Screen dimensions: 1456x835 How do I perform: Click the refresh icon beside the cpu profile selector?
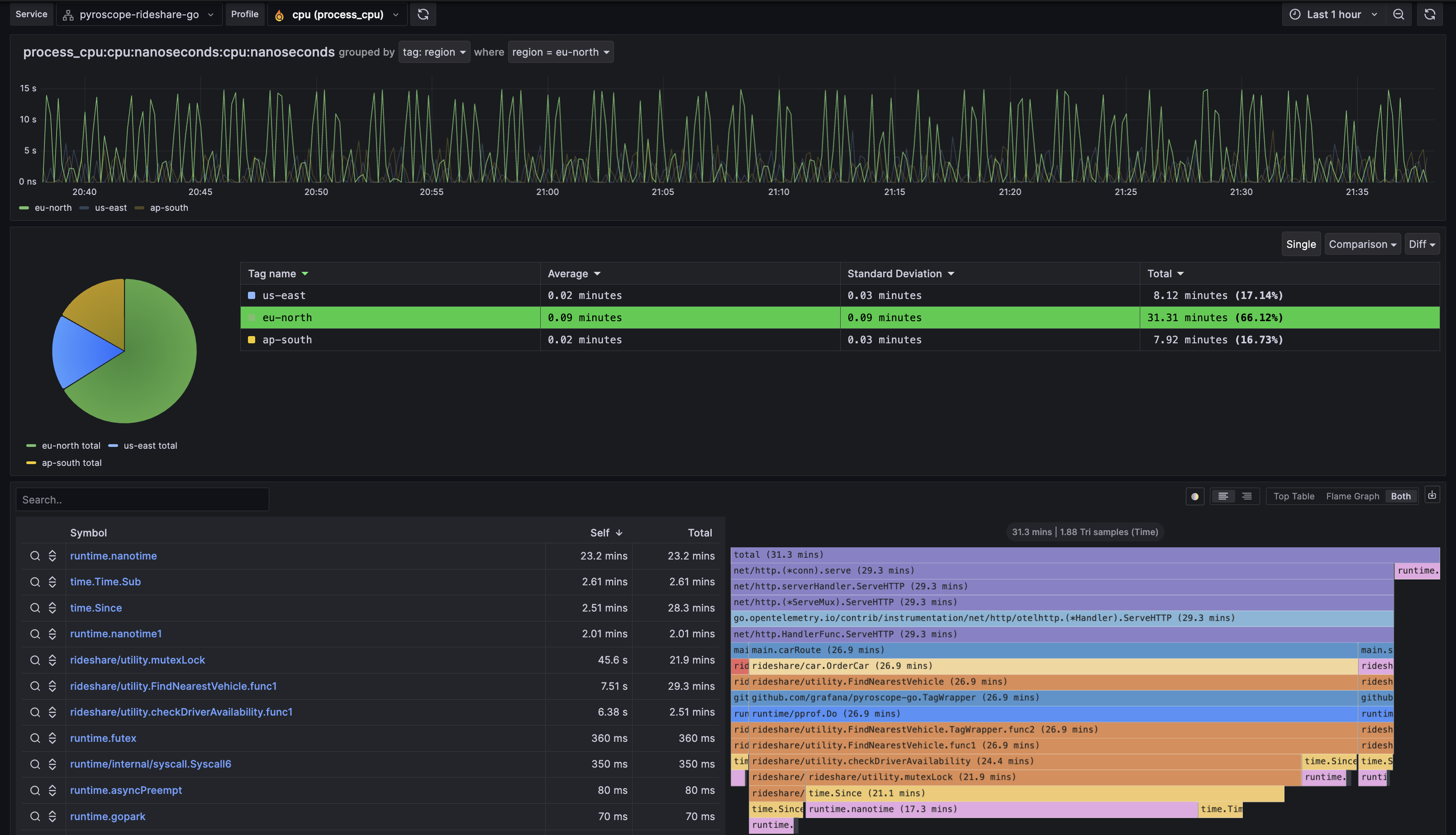point(423,14)
